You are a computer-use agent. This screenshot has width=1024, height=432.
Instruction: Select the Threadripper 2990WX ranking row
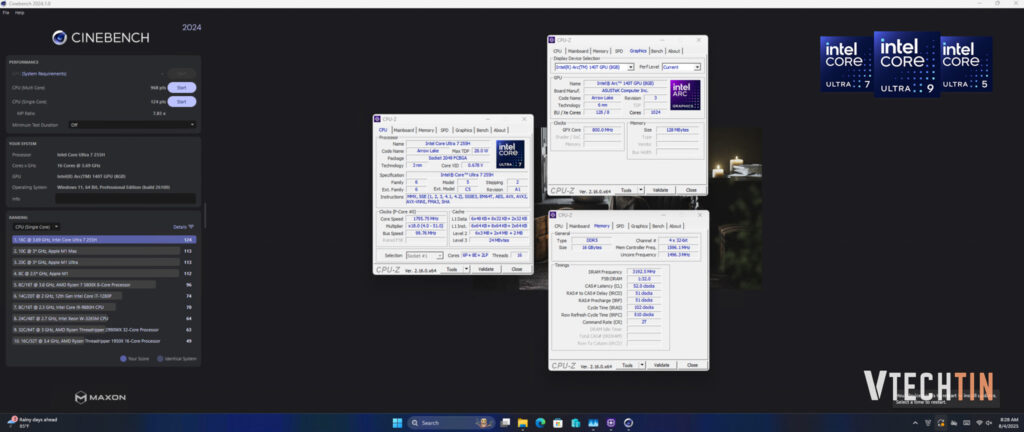(x=104, y=330)
